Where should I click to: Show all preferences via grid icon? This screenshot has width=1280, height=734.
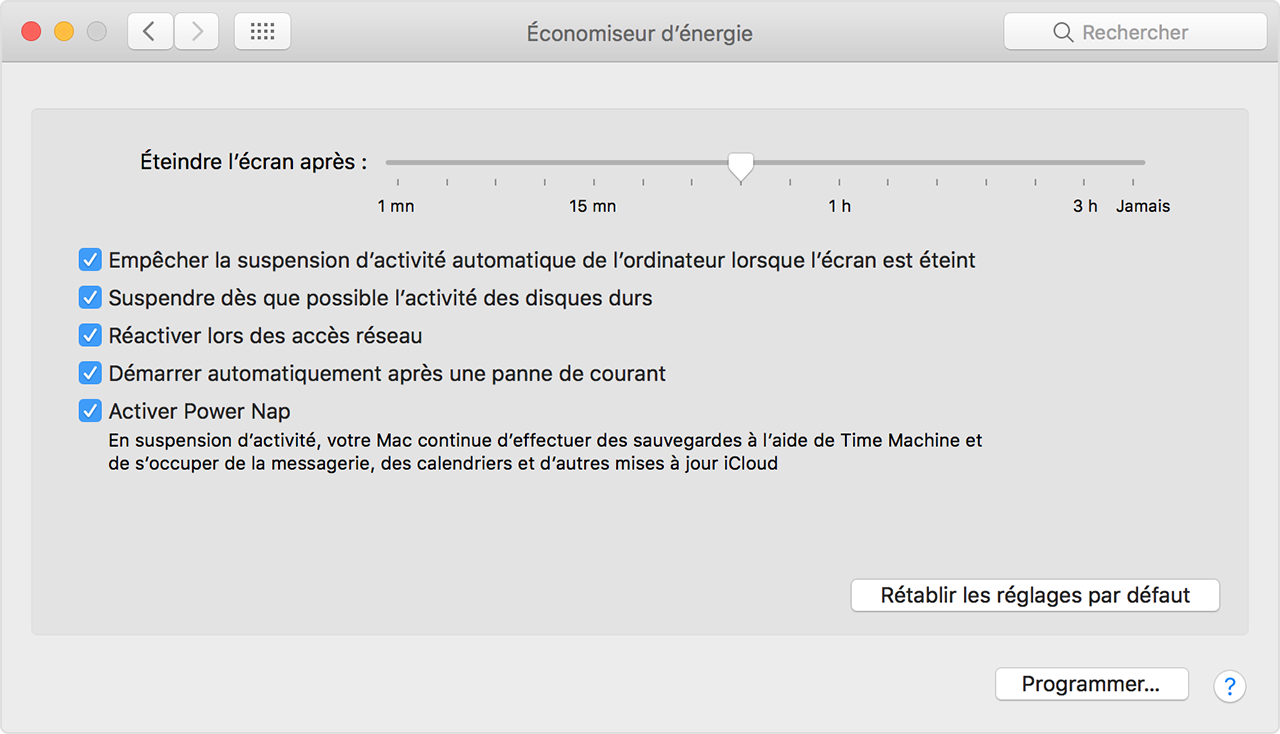click(x=262, y=32)
